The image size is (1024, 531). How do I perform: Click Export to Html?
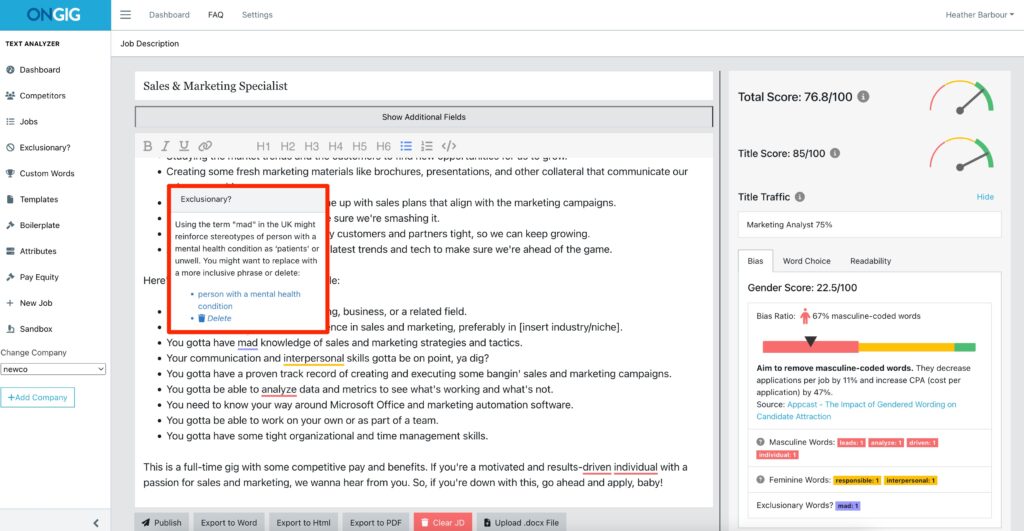303,523
